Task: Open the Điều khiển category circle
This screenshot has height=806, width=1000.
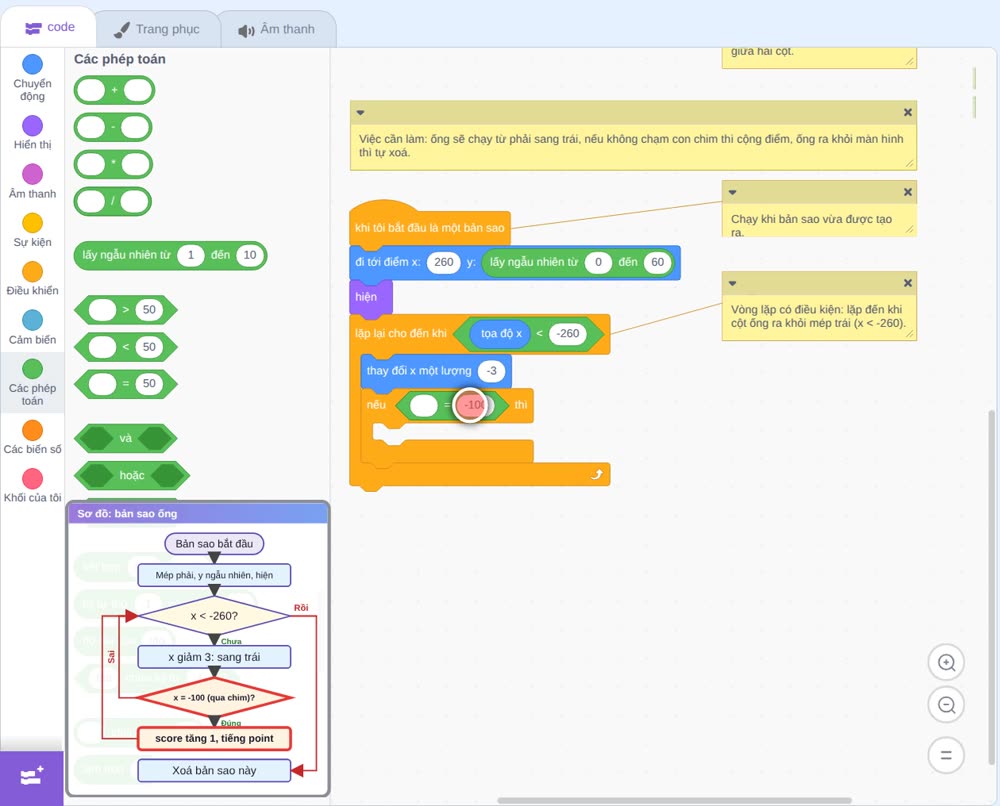Action: tap(32, 272)
